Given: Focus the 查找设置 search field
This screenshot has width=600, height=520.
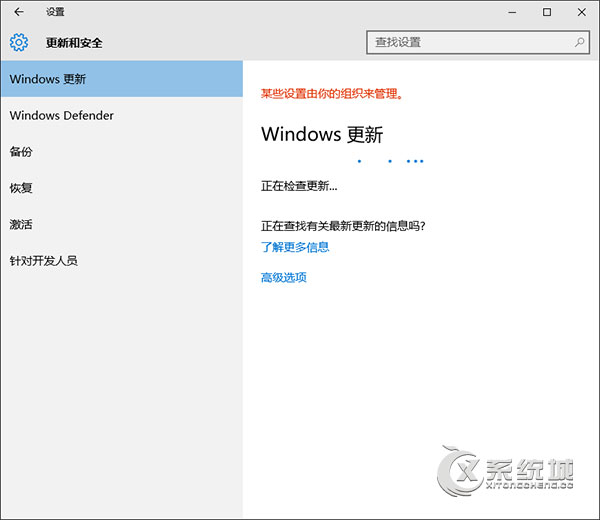Looking at the screenshot, I should [x=478, y=42].
